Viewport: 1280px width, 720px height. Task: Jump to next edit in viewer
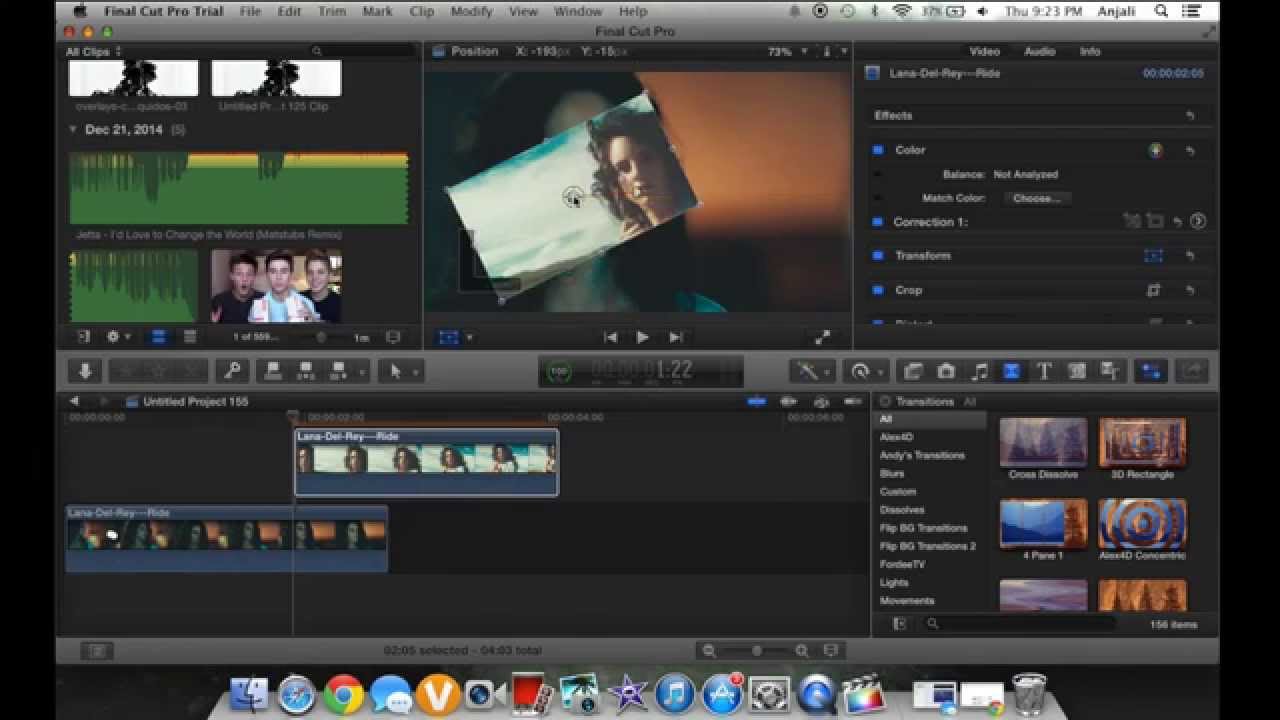tap(676, 338)
